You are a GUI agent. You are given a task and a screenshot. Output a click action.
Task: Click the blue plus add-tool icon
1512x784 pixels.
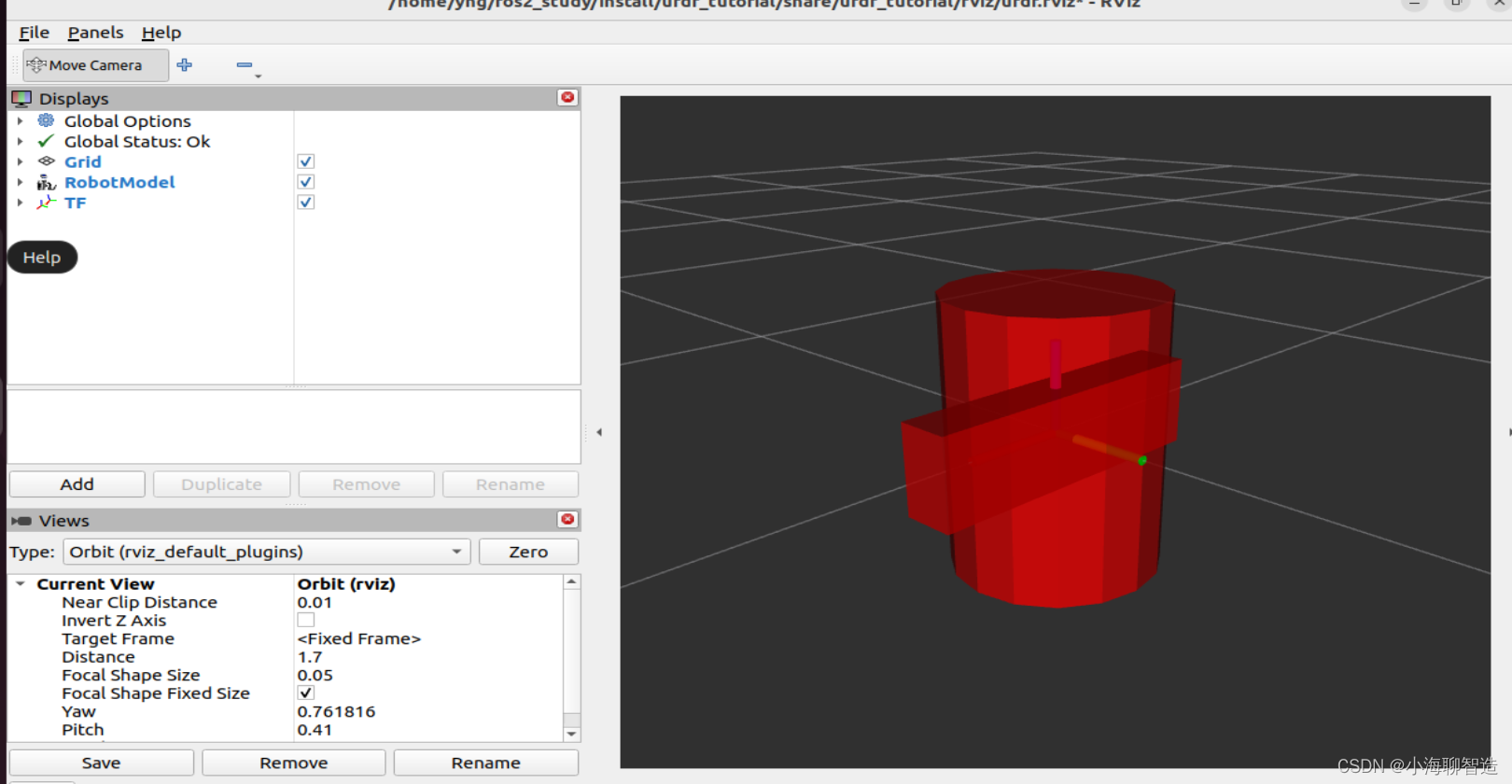185,65
